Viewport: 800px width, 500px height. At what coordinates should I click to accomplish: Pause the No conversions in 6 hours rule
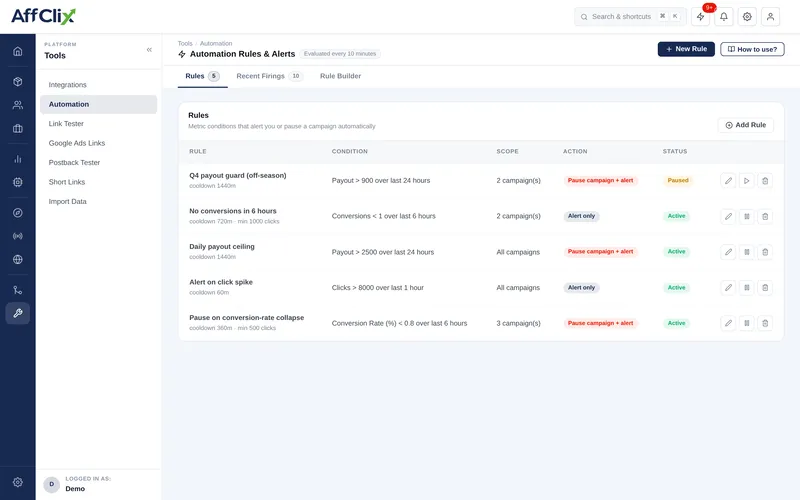point(746,216)
